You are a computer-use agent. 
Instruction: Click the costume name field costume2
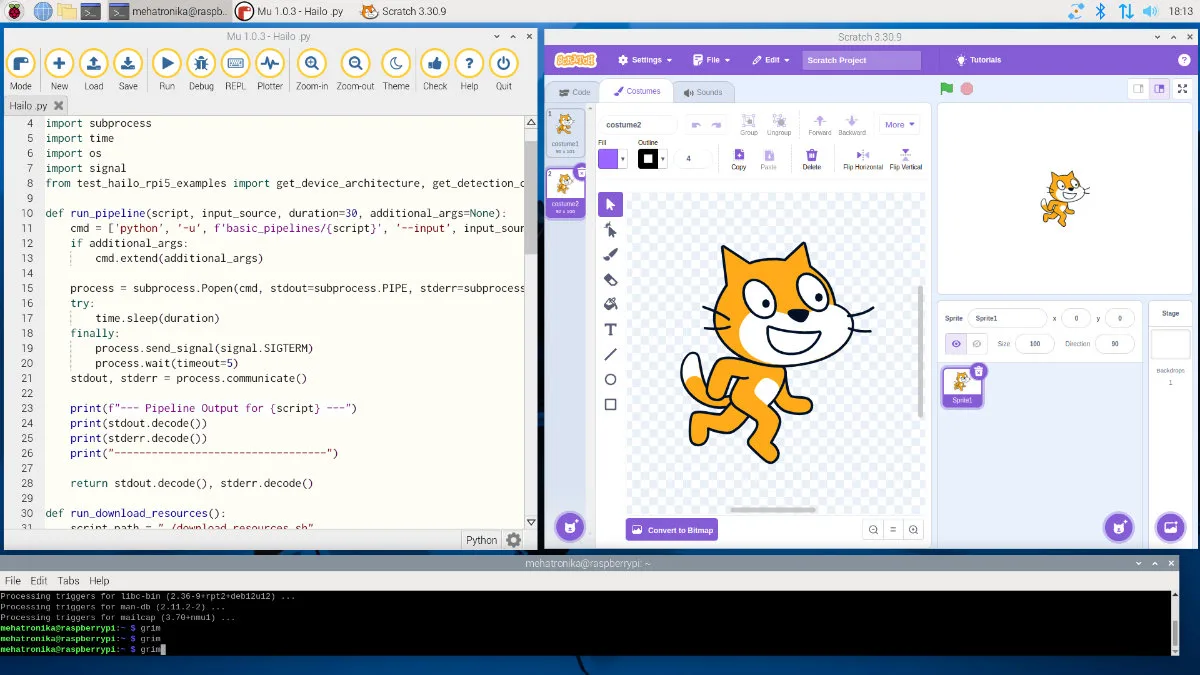[x=638, y=125]
